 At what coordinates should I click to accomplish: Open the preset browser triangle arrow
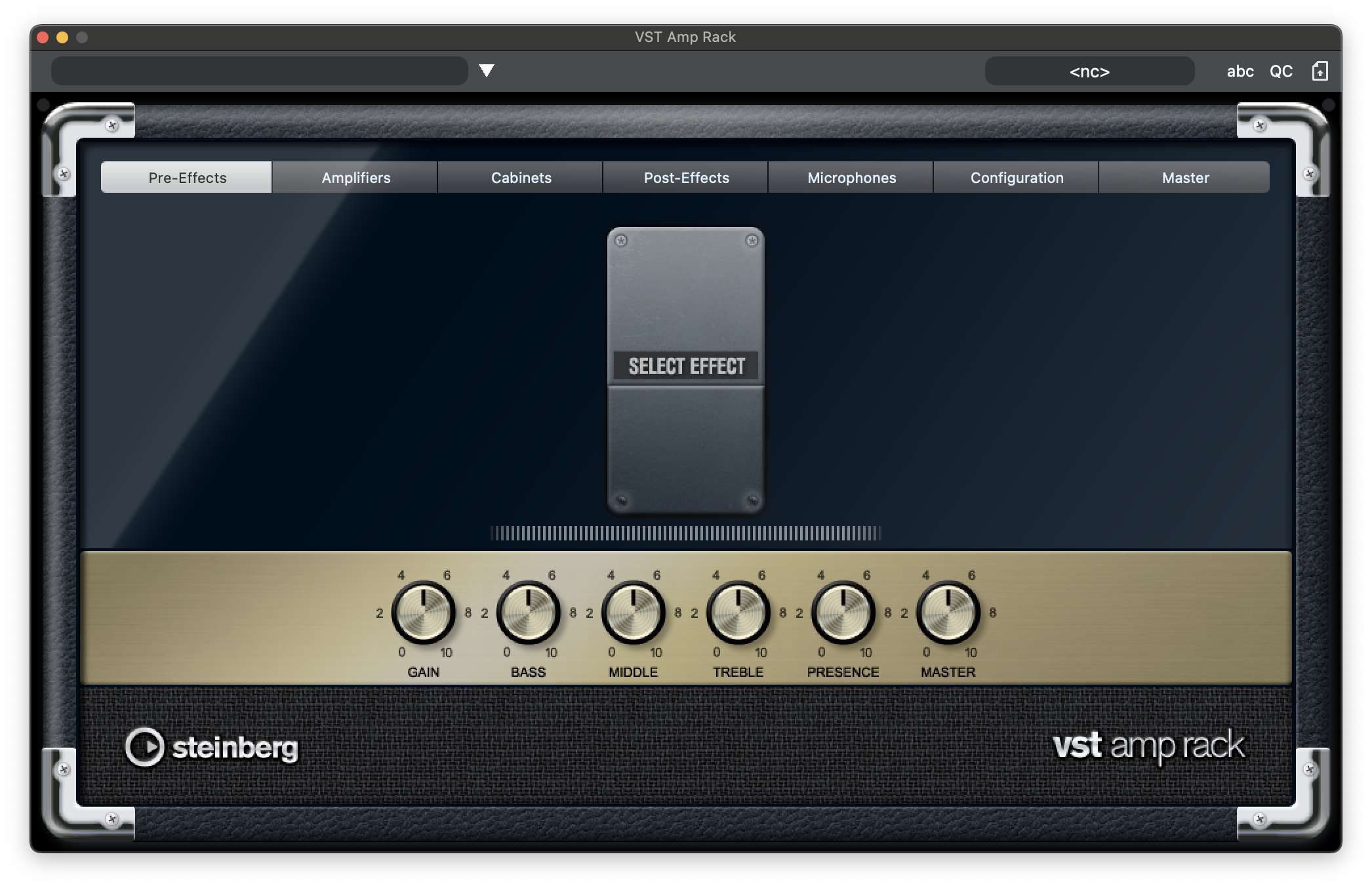click(486, 70)
